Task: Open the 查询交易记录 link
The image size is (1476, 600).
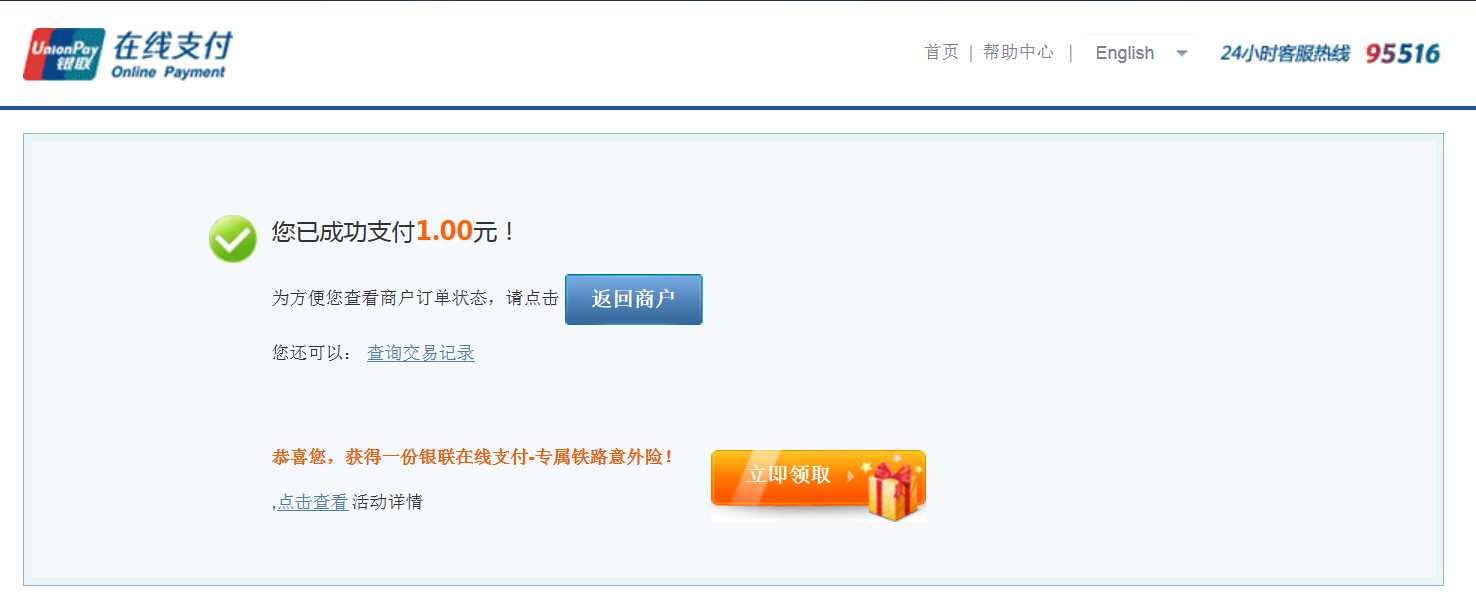Action: [x=421, y=353]
